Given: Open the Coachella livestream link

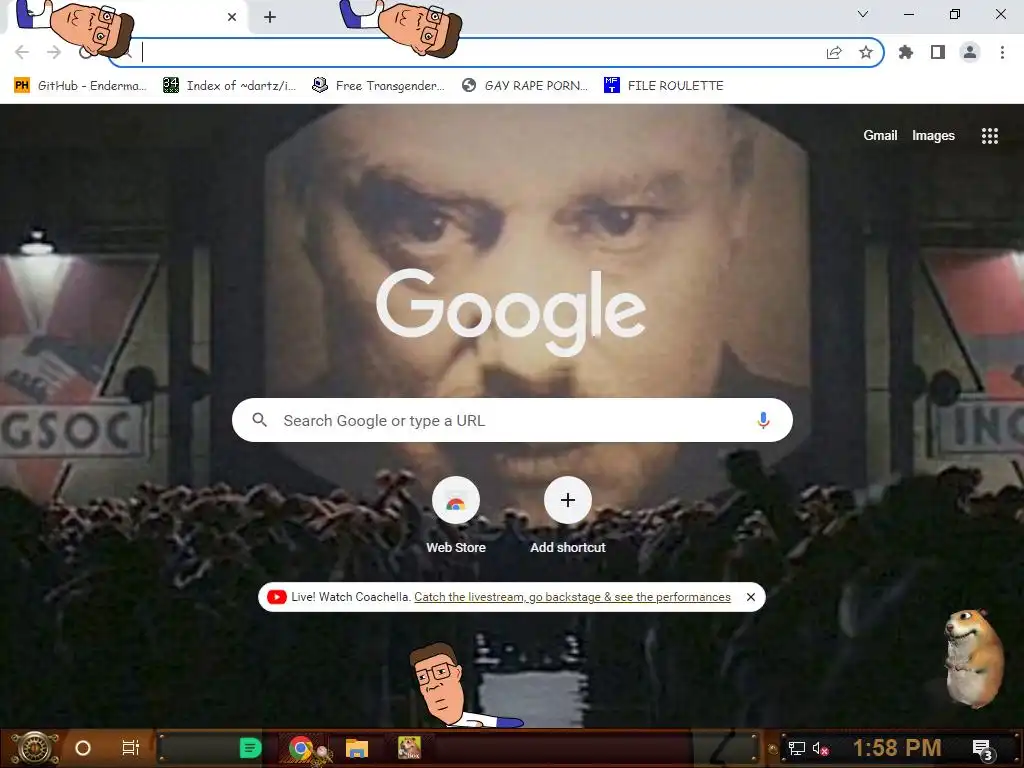Looking at the screenshot, I should [x=572, y=597].
